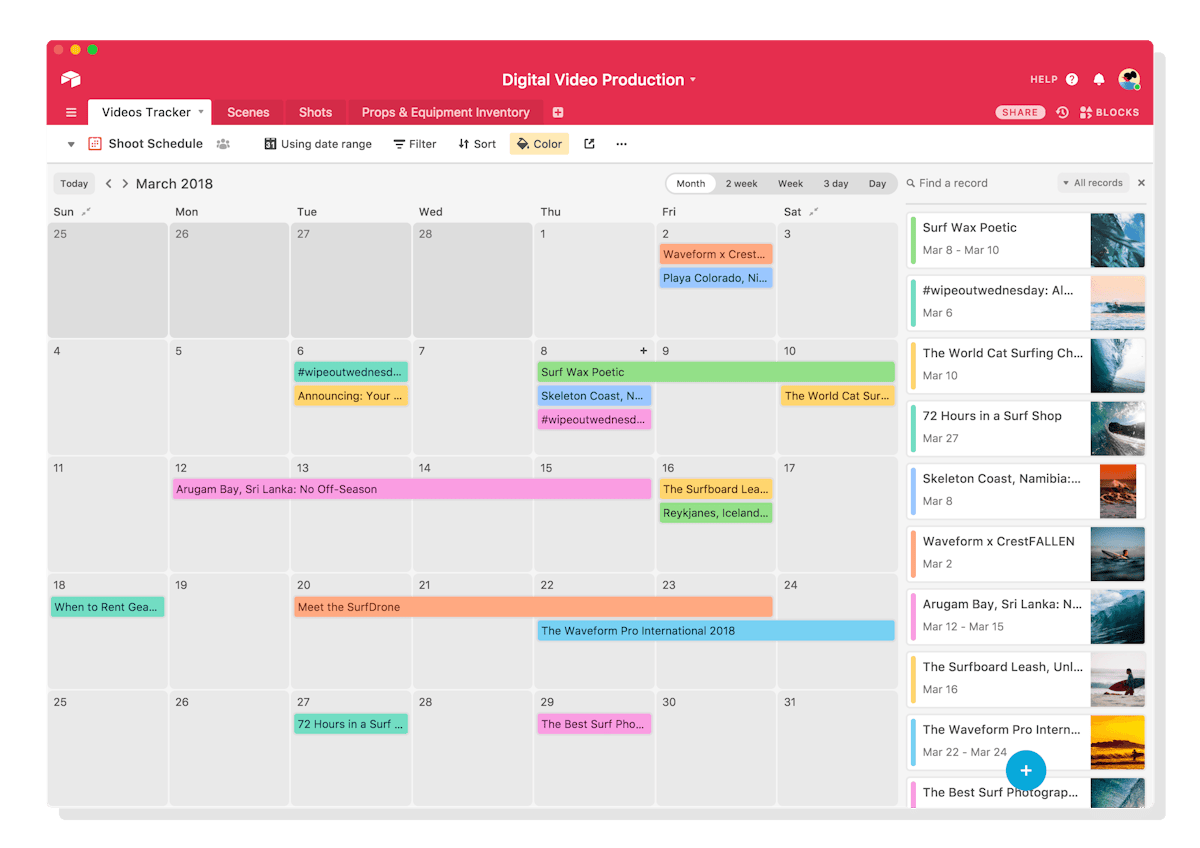1200x848 pixels.
Task: Close the record list sidebar
Action: point(1141,183)
